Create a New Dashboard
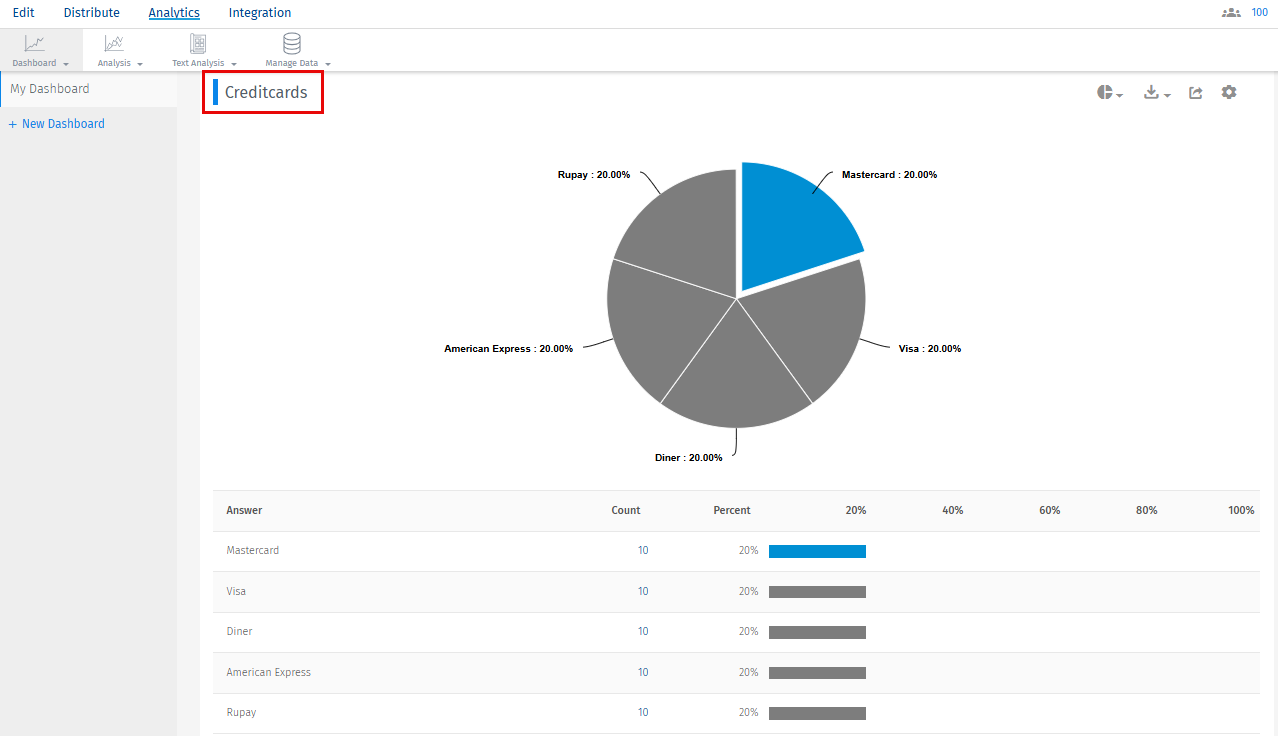 click(x=57, y=124)
